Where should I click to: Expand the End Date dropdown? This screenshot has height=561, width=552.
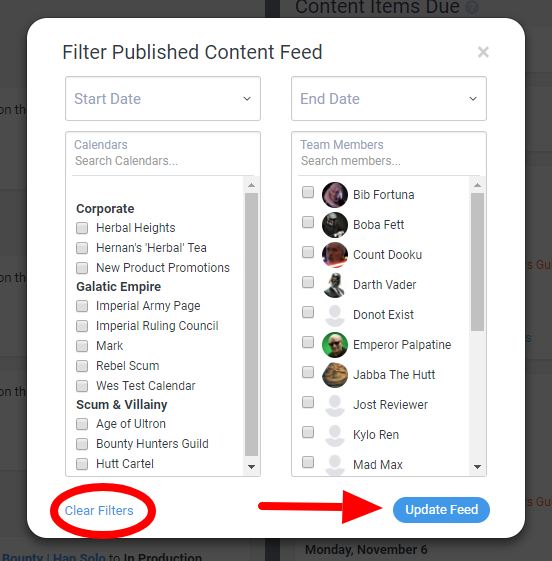(389, 98)
